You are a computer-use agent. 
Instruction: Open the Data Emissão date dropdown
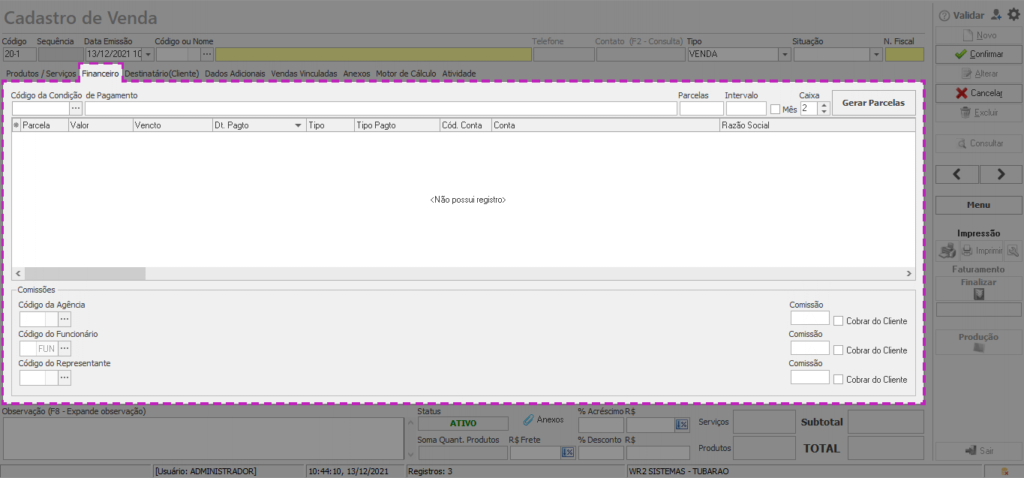tap(149, 54)
